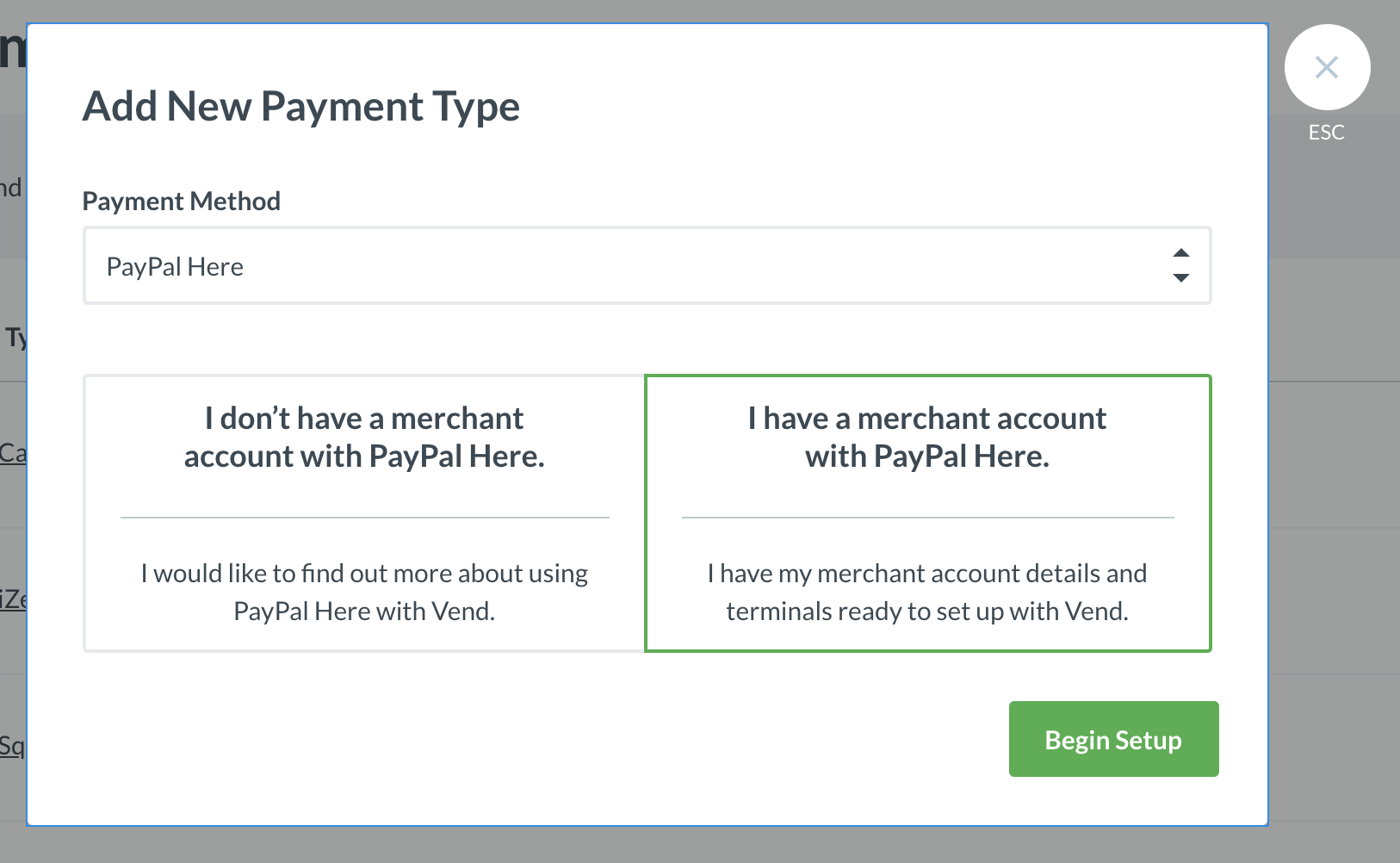Viewport: 1400px width, 863px height.
Task: Close the dialog with the X icon
Action: 1326,67
